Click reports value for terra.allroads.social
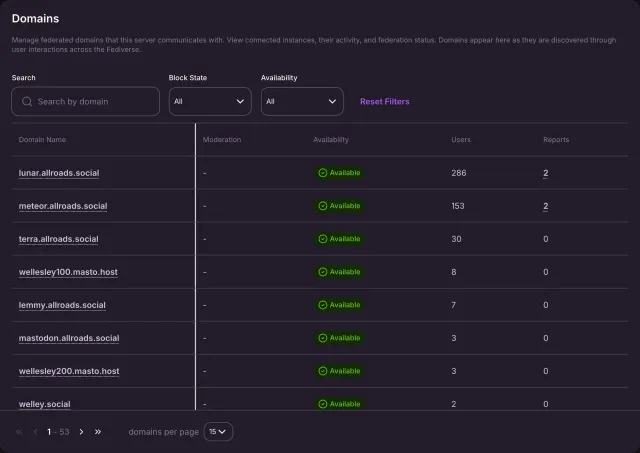This screenshot has width=640, height=453. click(546, 239)
